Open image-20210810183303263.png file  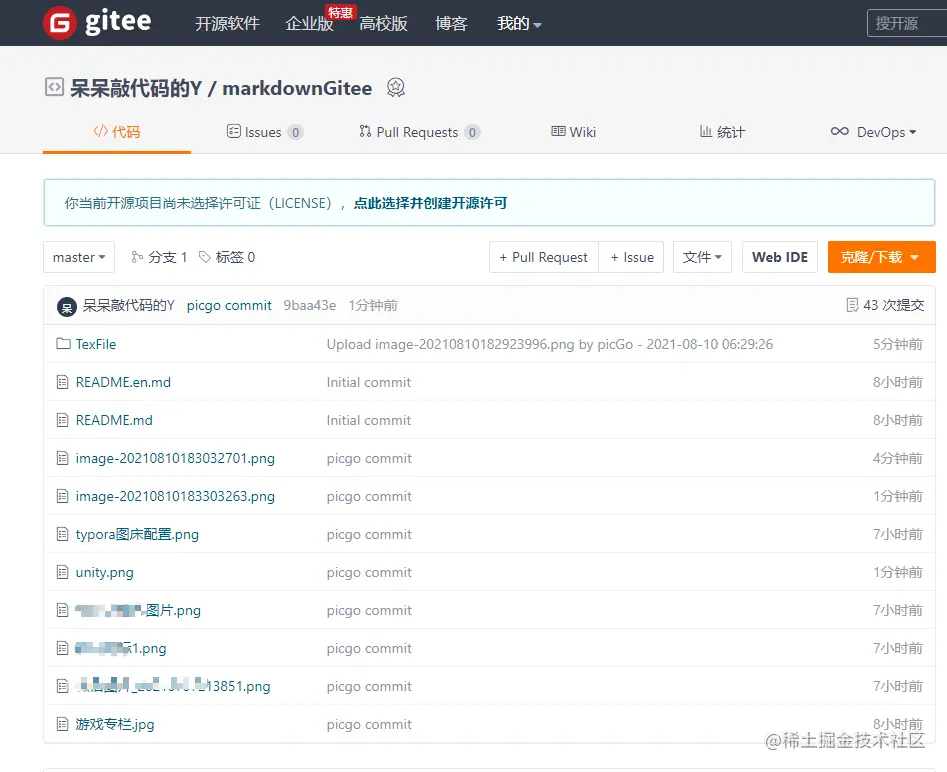click(x=175, y=496)
